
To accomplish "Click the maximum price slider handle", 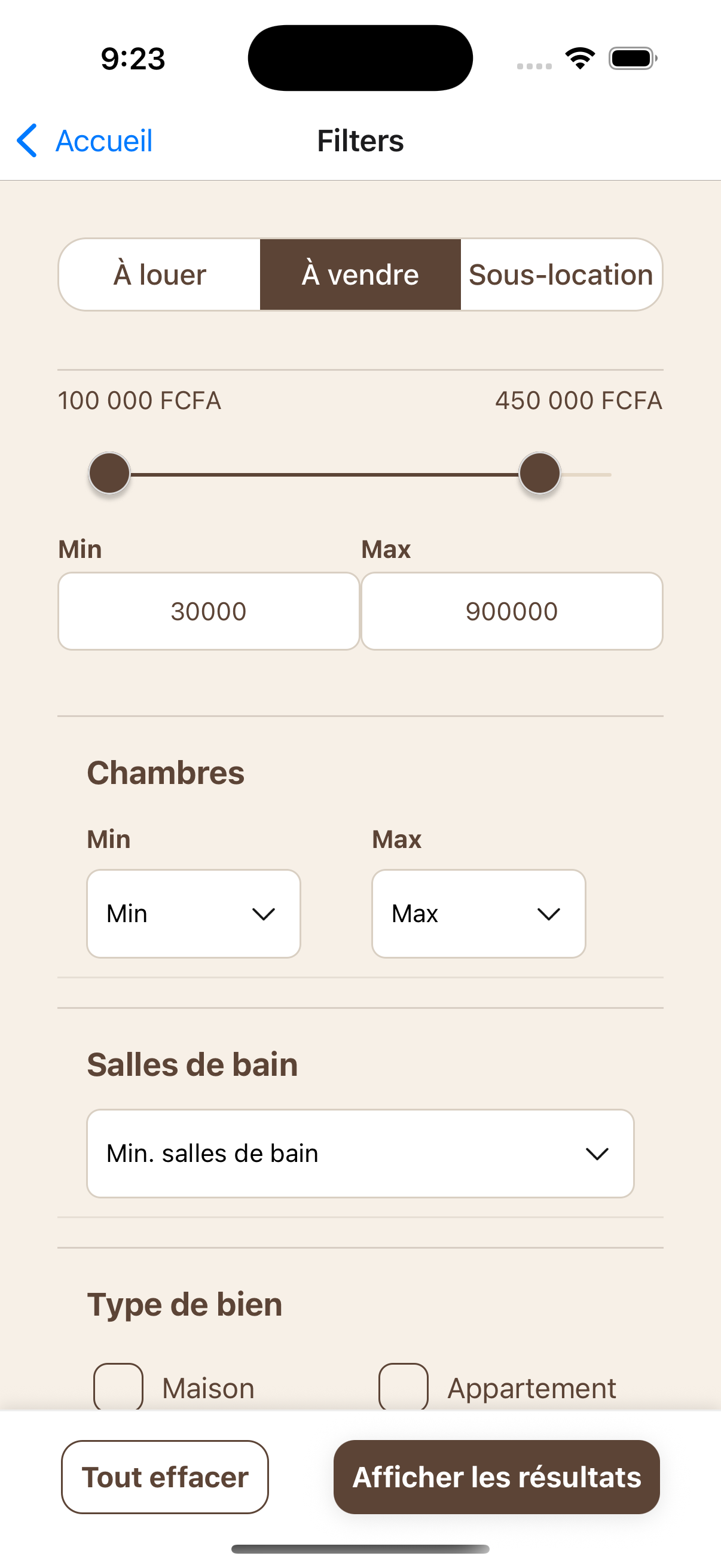I will pos(540,474).
